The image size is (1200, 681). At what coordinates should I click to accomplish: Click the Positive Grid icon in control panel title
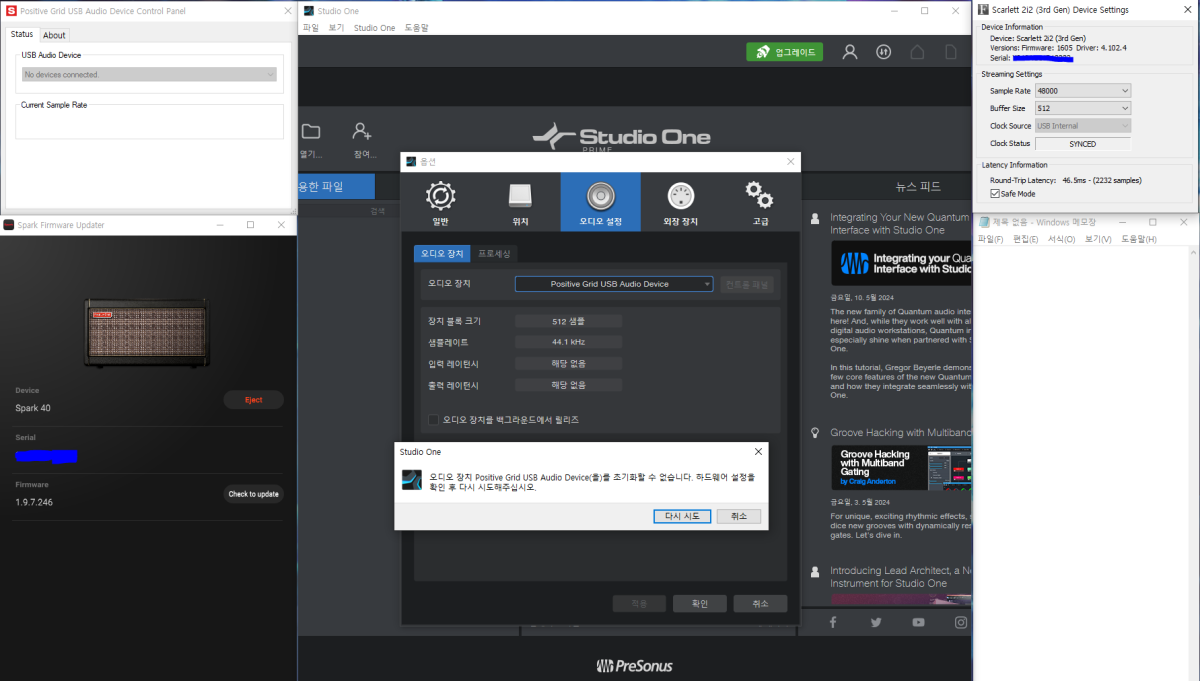point(10,10)
